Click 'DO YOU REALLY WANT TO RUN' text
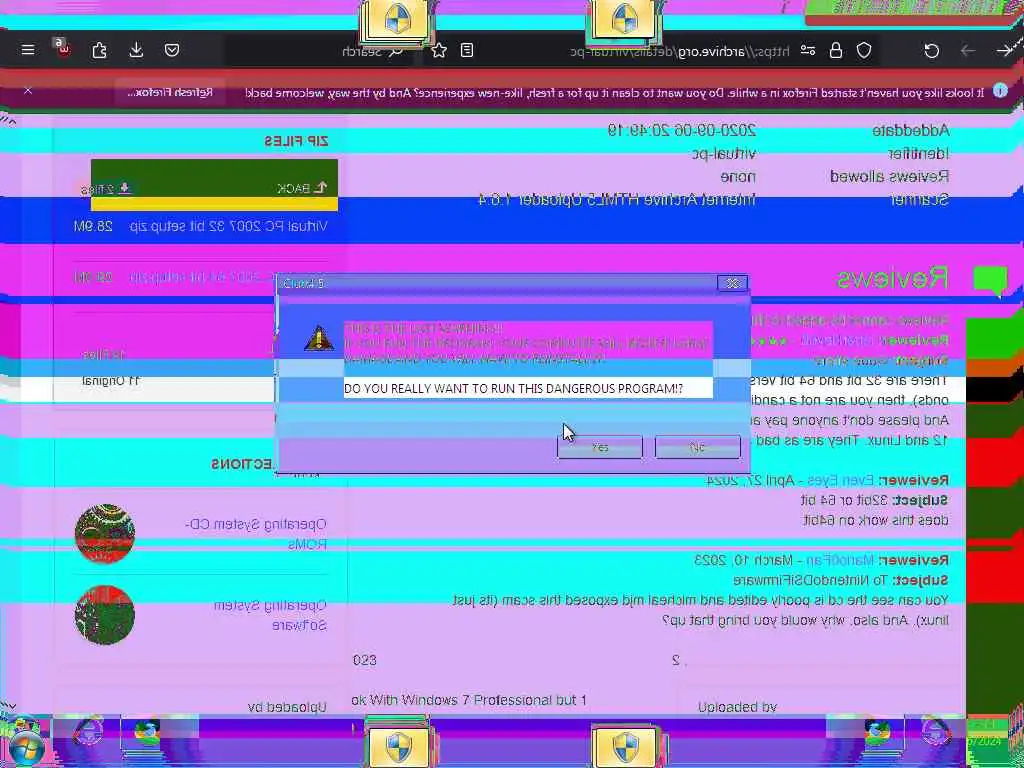The image size is (1024, 768). 513,389
